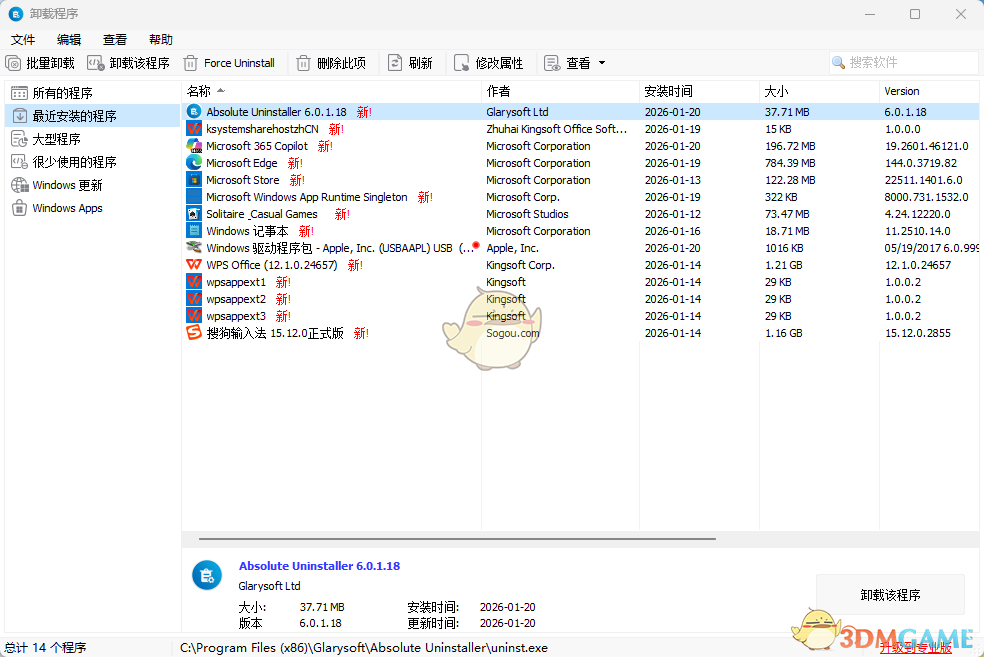The width and height of the screenshot is (984, 657).
Task: Click the Microsoft Edge icon in the list
Action: [x=194, y=163]
